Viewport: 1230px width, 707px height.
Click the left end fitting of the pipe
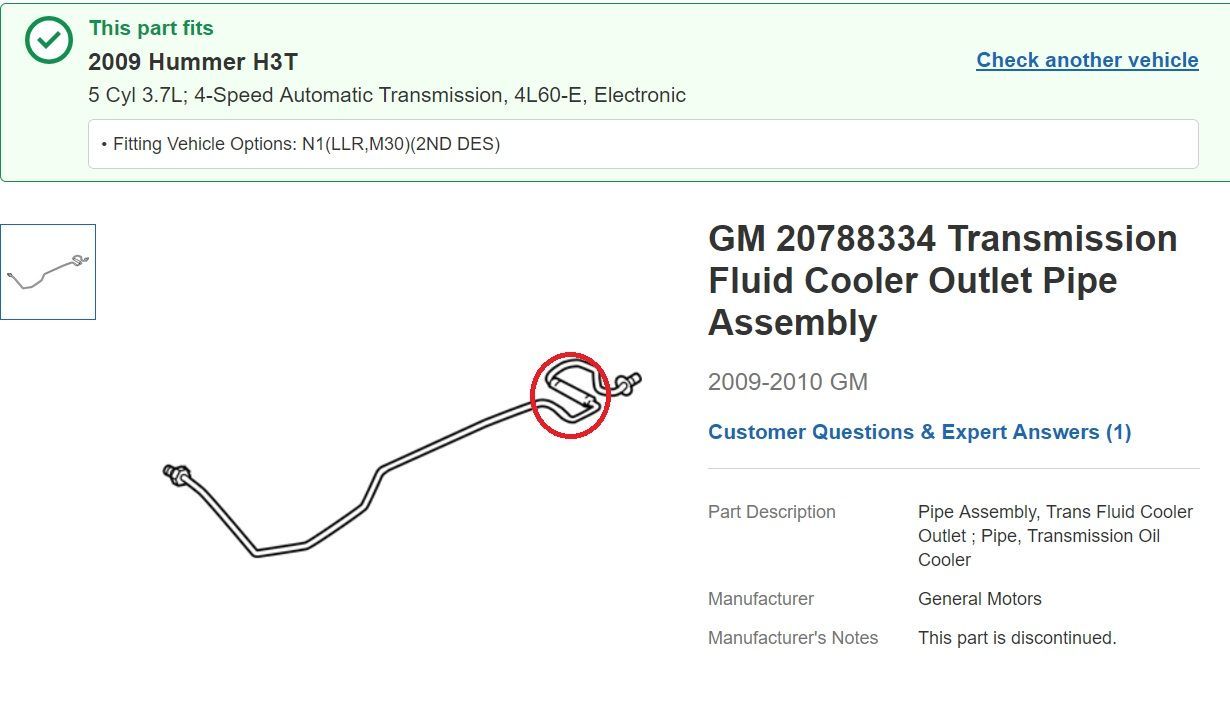click(x=176, y=473)
